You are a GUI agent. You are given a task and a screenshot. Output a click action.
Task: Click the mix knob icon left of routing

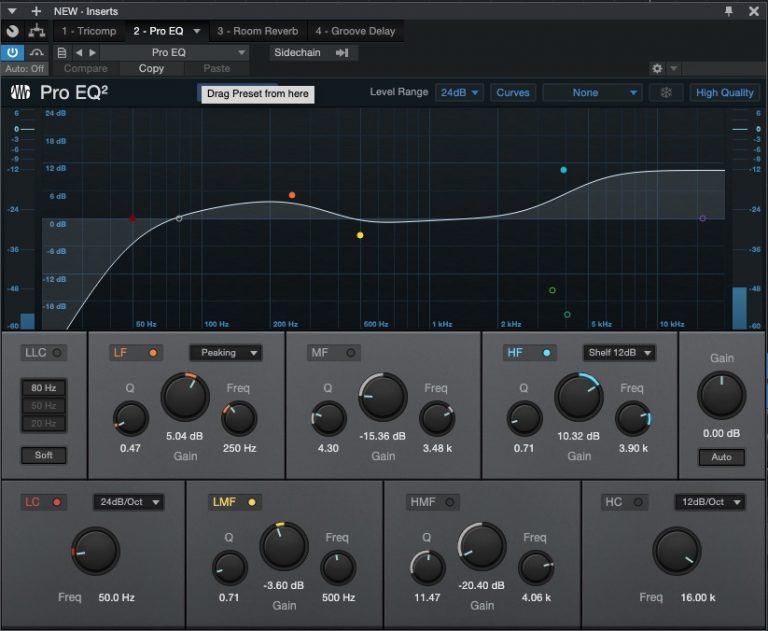(x=13, y=31)
